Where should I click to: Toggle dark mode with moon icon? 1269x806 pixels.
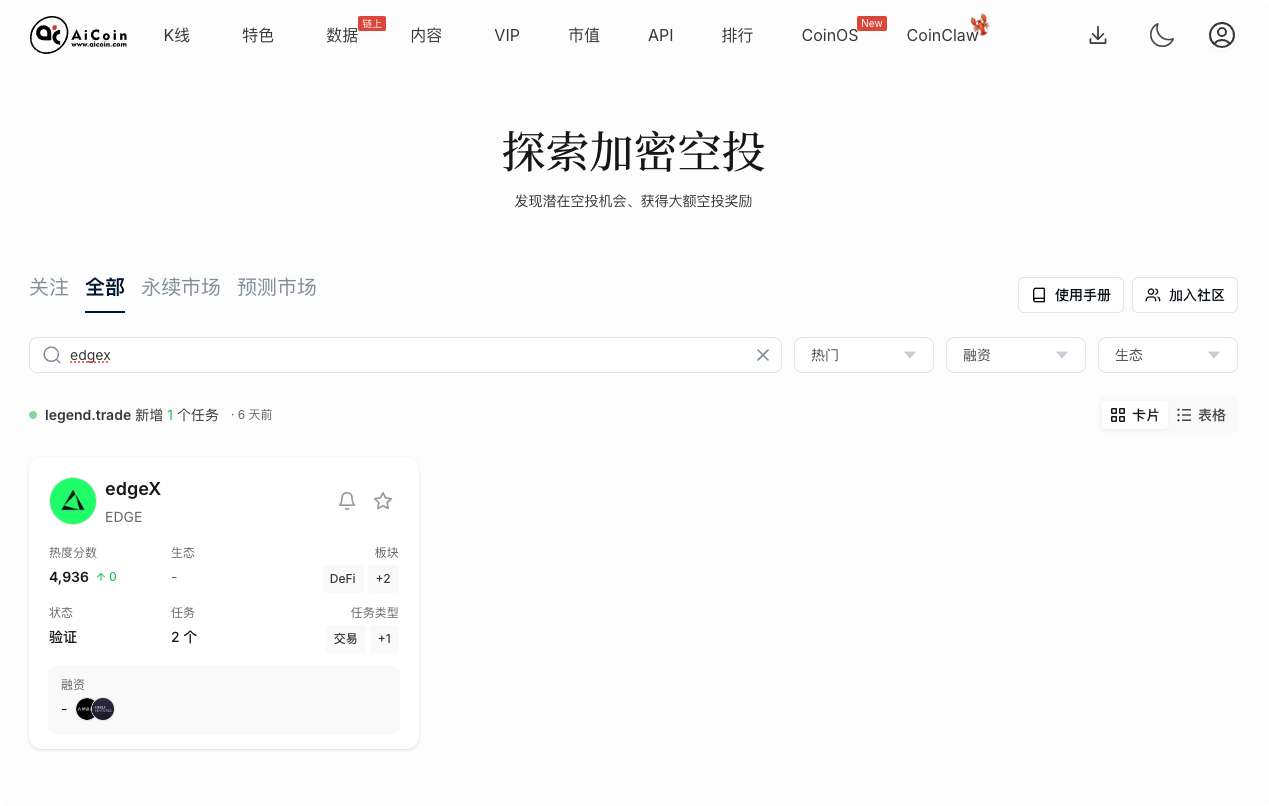click(x=1160, y=36)
